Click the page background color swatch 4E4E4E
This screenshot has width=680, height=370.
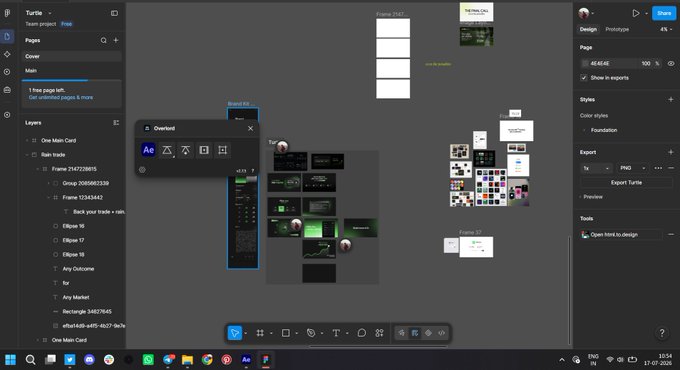pyautogui.click(x=585, y=63)
